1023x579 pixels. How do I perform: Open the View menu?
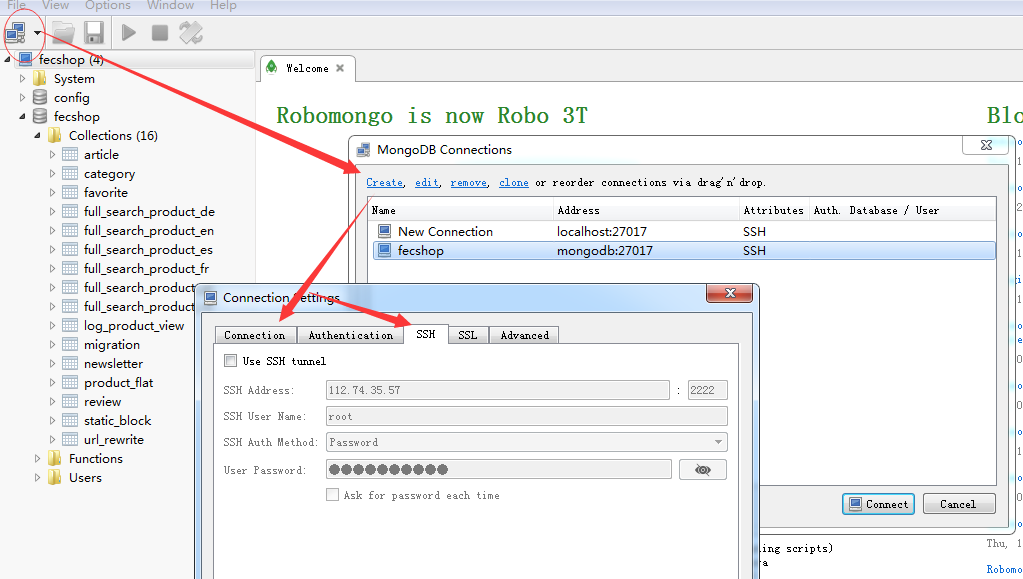pos(55,5)
